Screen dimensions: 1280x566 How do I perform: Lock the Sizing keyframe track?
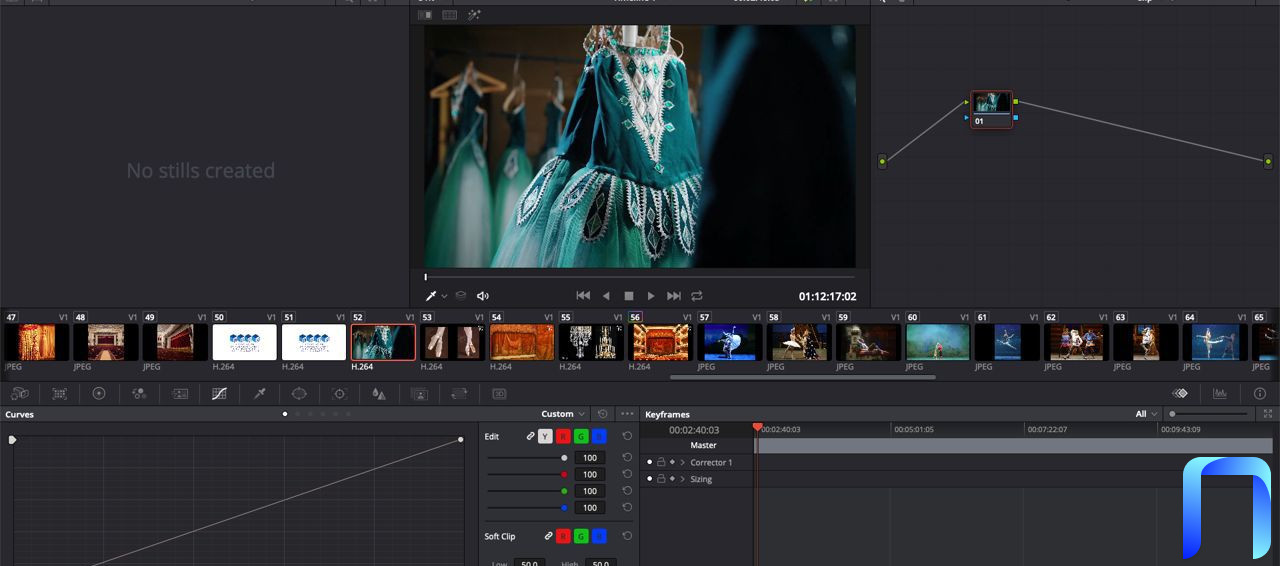(x=661, y=479)
